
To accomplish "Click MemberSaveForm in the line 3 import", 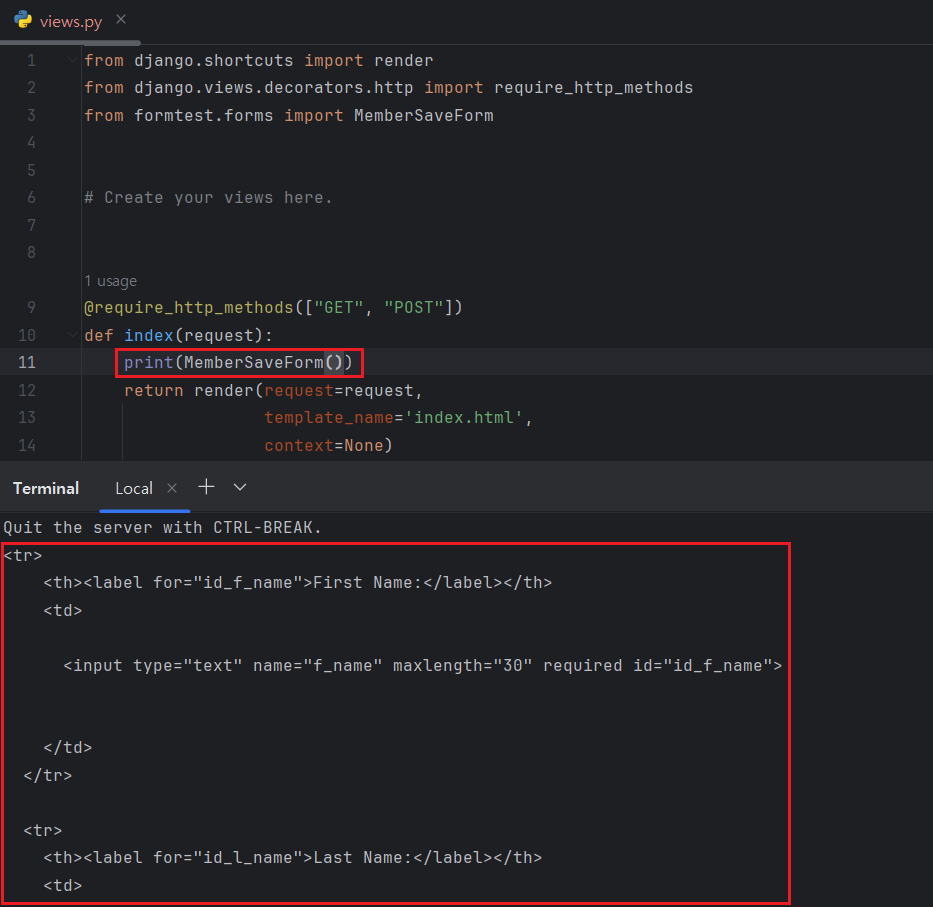I will point(423,115).
